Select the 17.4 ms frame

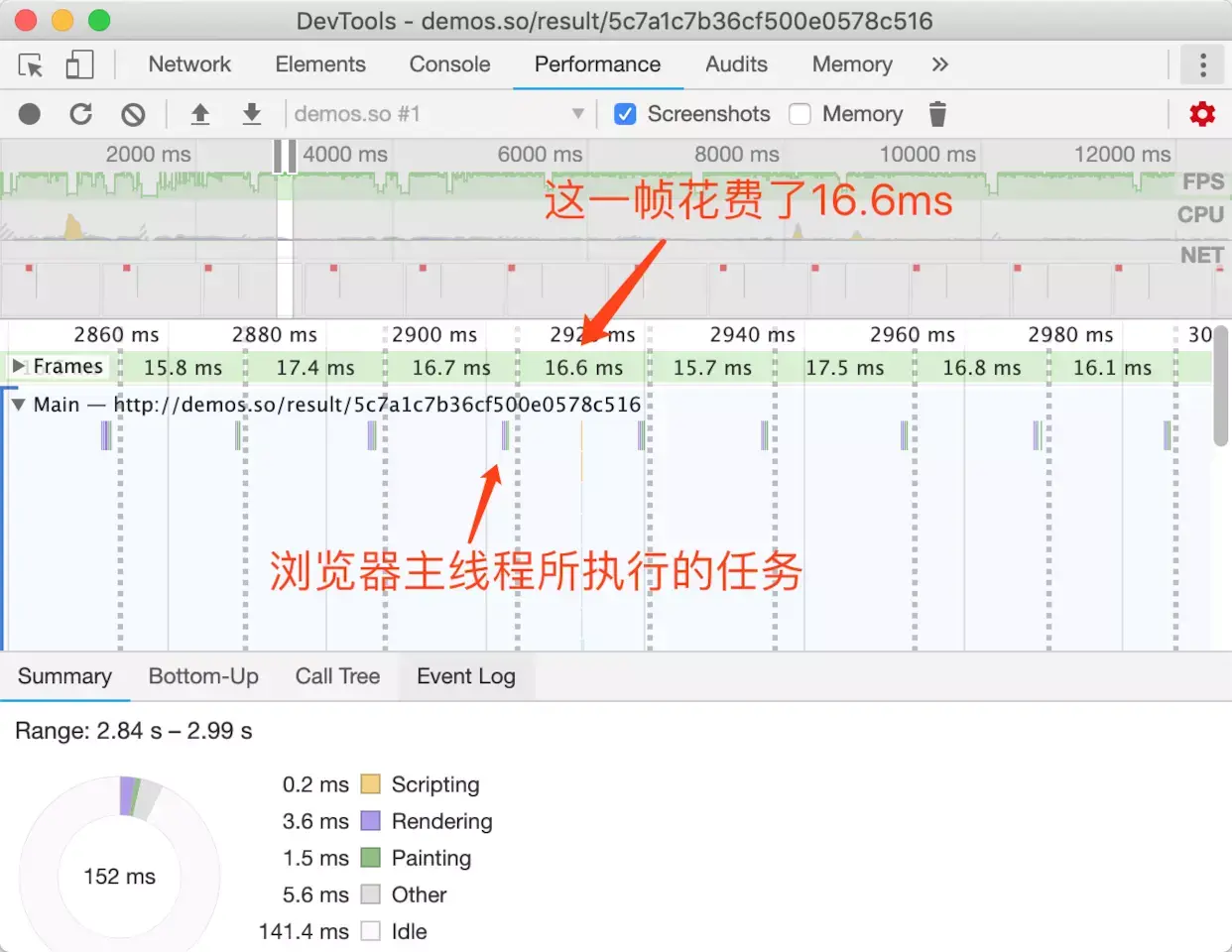coord(315,368)
